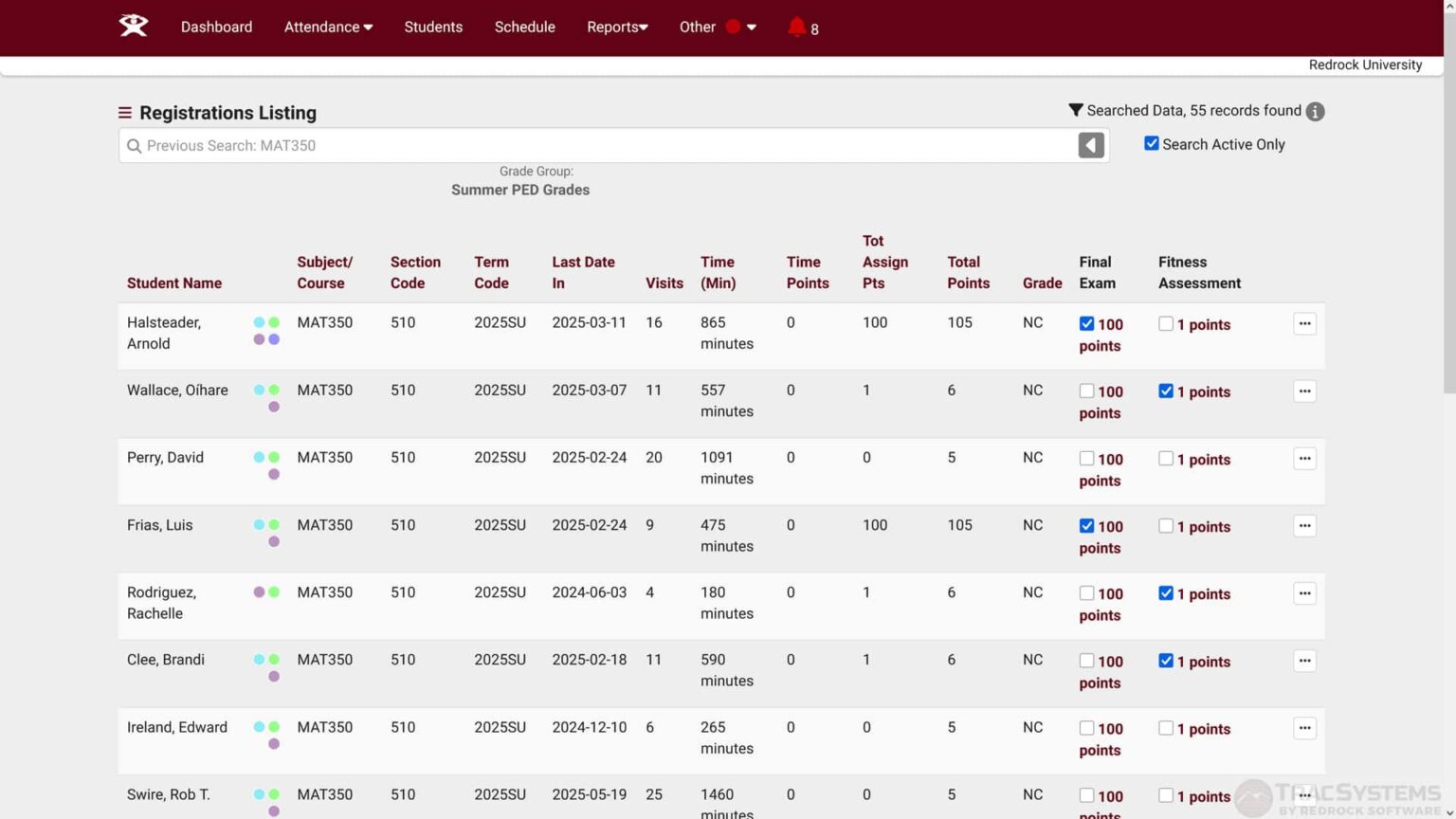Open the actions menu for Halsteader, Arnold
Viewport: 1456px width, 819px height.
pyautogui.click(x=1304, y=324)
